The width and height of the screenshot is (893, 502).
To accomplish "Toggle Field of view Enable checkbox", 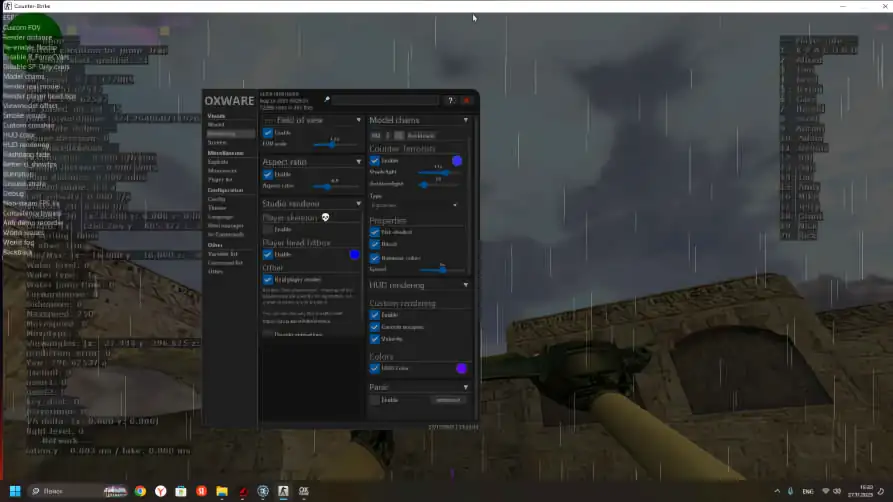I will click(268, 133).
